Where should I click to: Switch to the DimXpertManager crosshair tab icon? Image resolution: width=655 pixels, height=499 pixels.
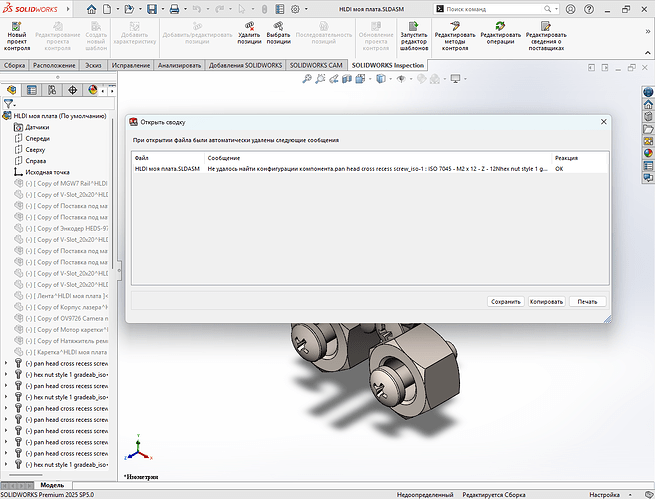tap(72, 90)
